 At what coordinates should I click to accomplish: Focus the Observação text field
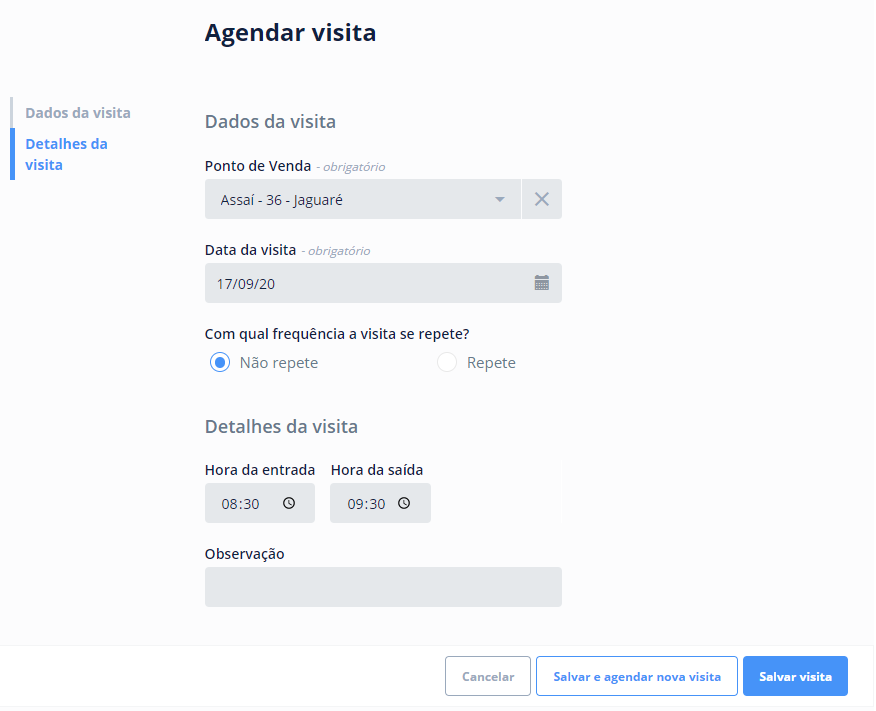pyautogui.click(x=383, y=587)
